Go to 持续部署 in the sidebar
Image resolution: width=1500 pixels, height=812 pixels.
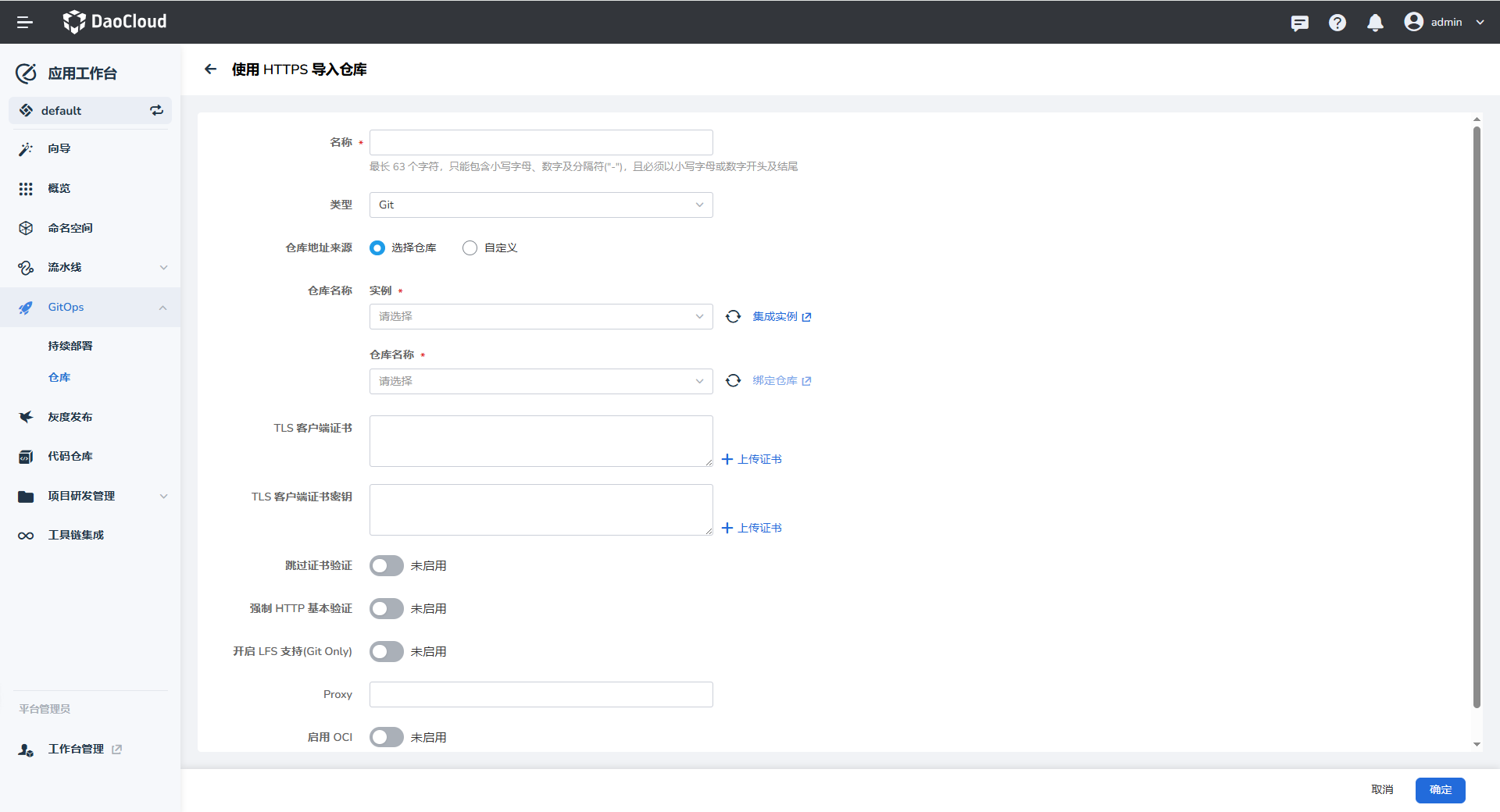[x=70, y=346]
